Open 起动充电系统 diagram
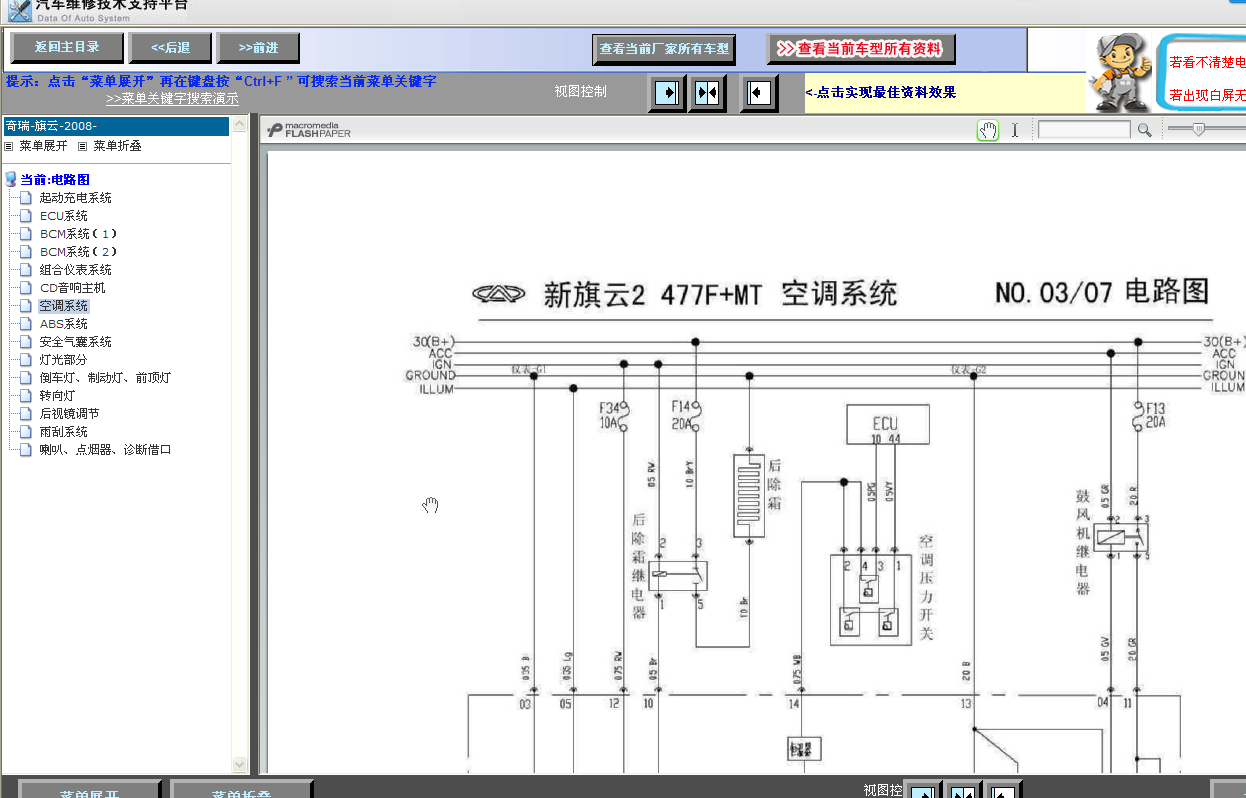This screenshot has width=1246, height=798. [x=76, y=198]
